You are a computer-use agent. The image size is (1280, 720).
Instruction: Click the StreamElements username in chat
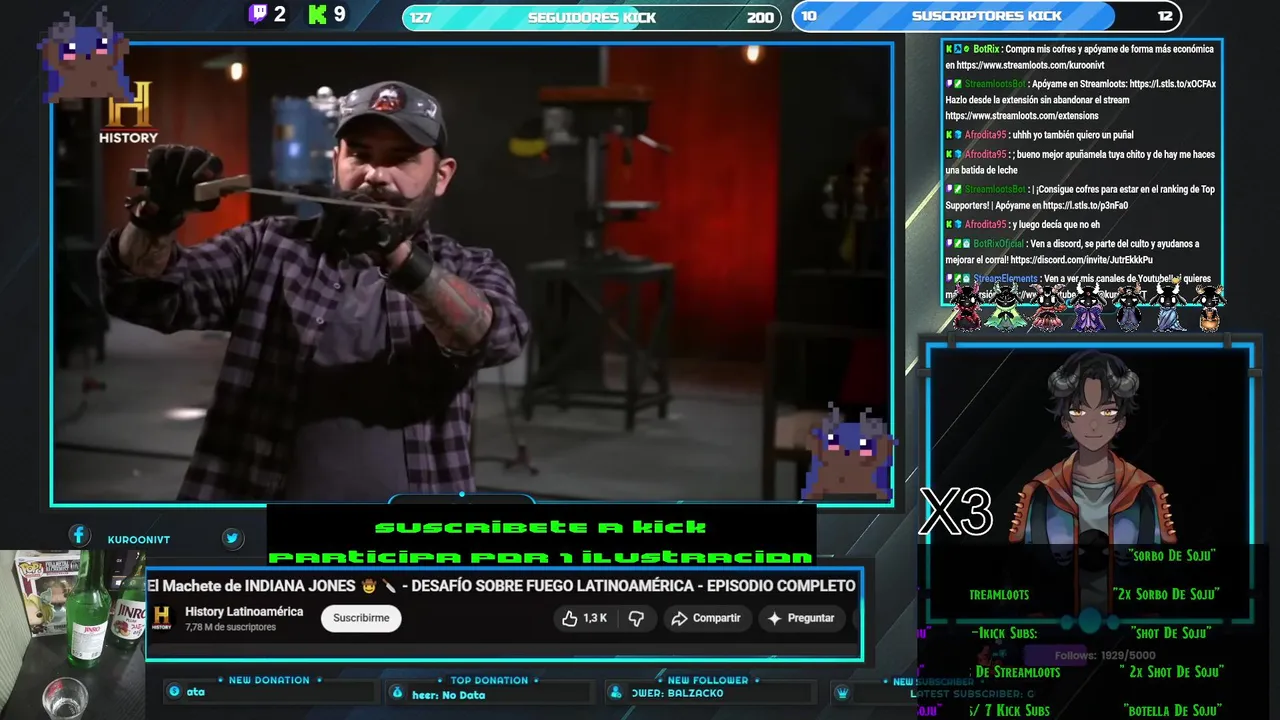(x=1005, y=279)
